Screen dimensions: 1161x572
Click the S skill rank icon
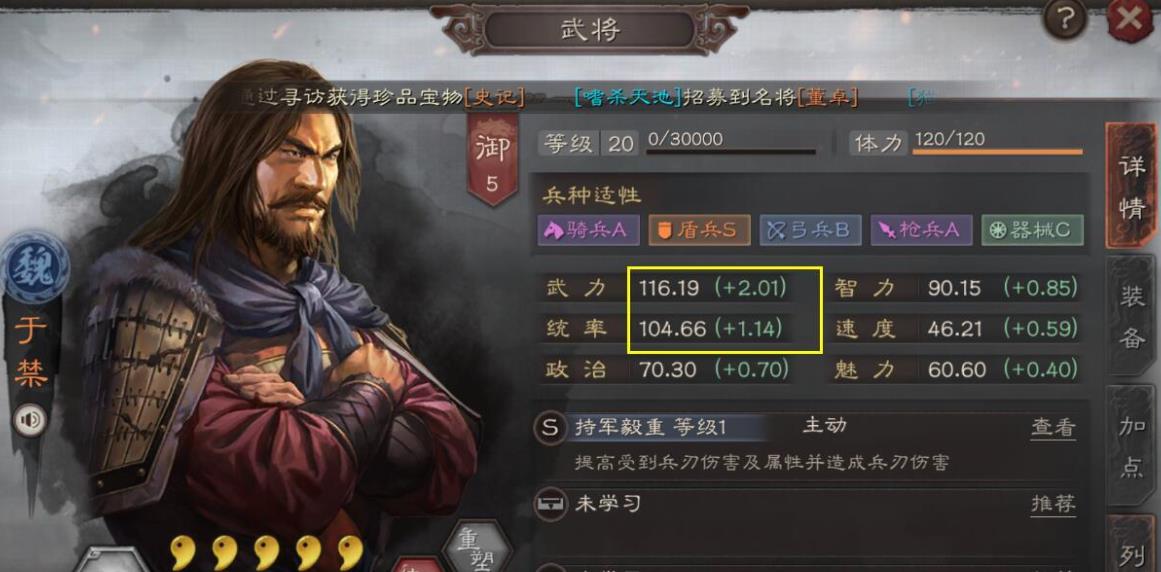click(549, 428)
